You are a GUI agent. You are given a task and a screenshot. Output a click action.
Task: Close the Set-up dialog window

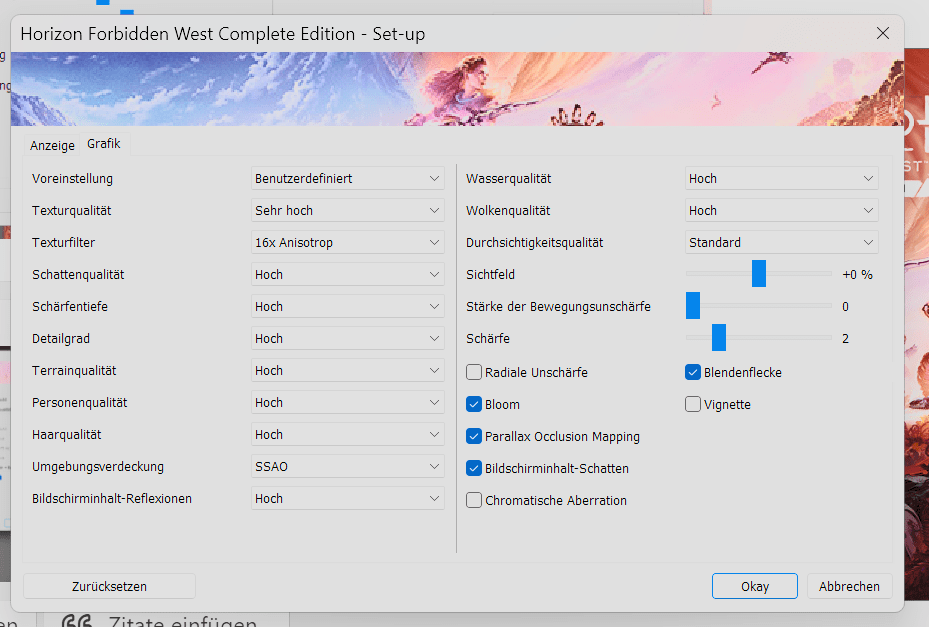[x=883, y=33]
